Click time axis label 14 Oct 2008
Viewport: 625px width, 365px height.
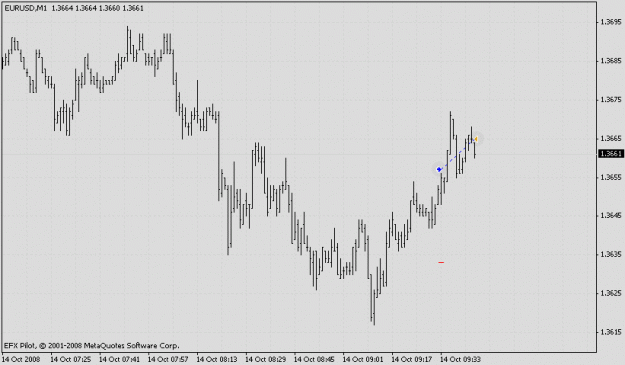click(22, 359)
